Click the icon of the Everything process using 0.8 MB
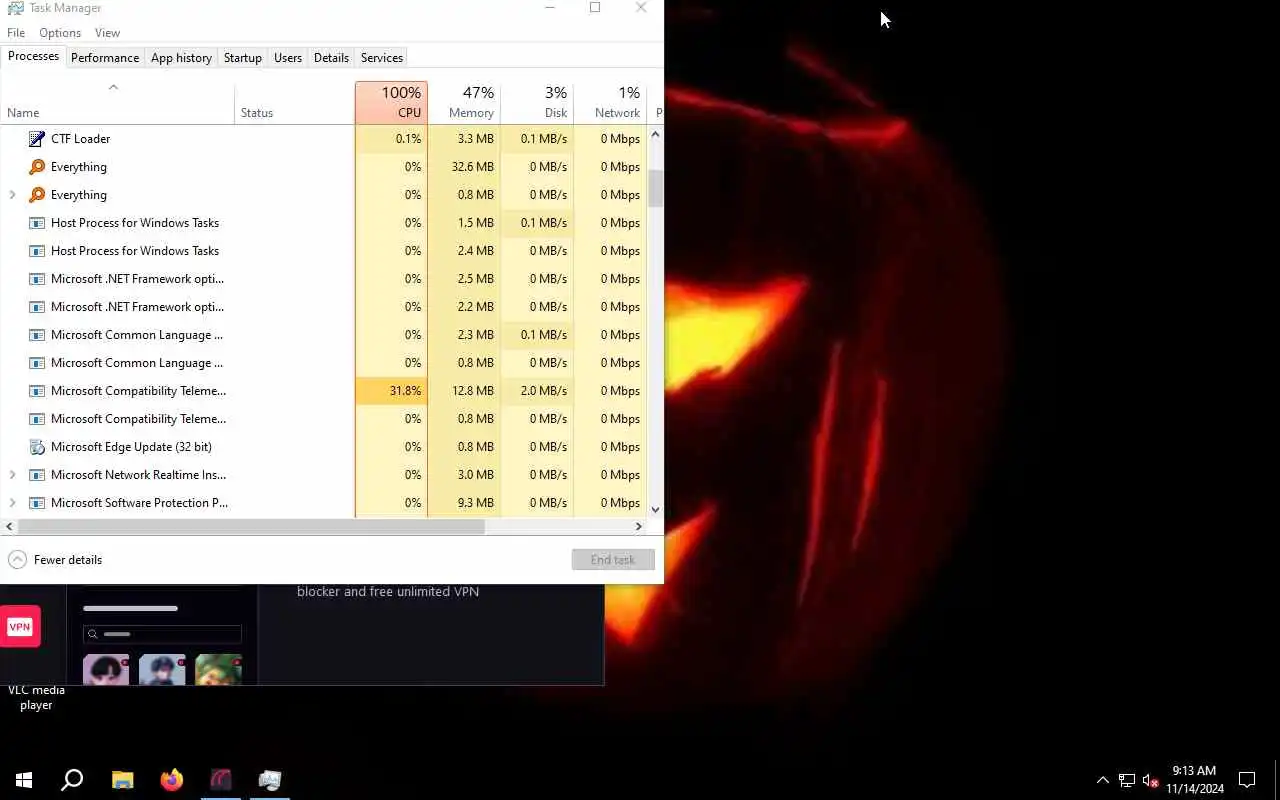This screenshot has height=800, width=1280. pos(37,195)
